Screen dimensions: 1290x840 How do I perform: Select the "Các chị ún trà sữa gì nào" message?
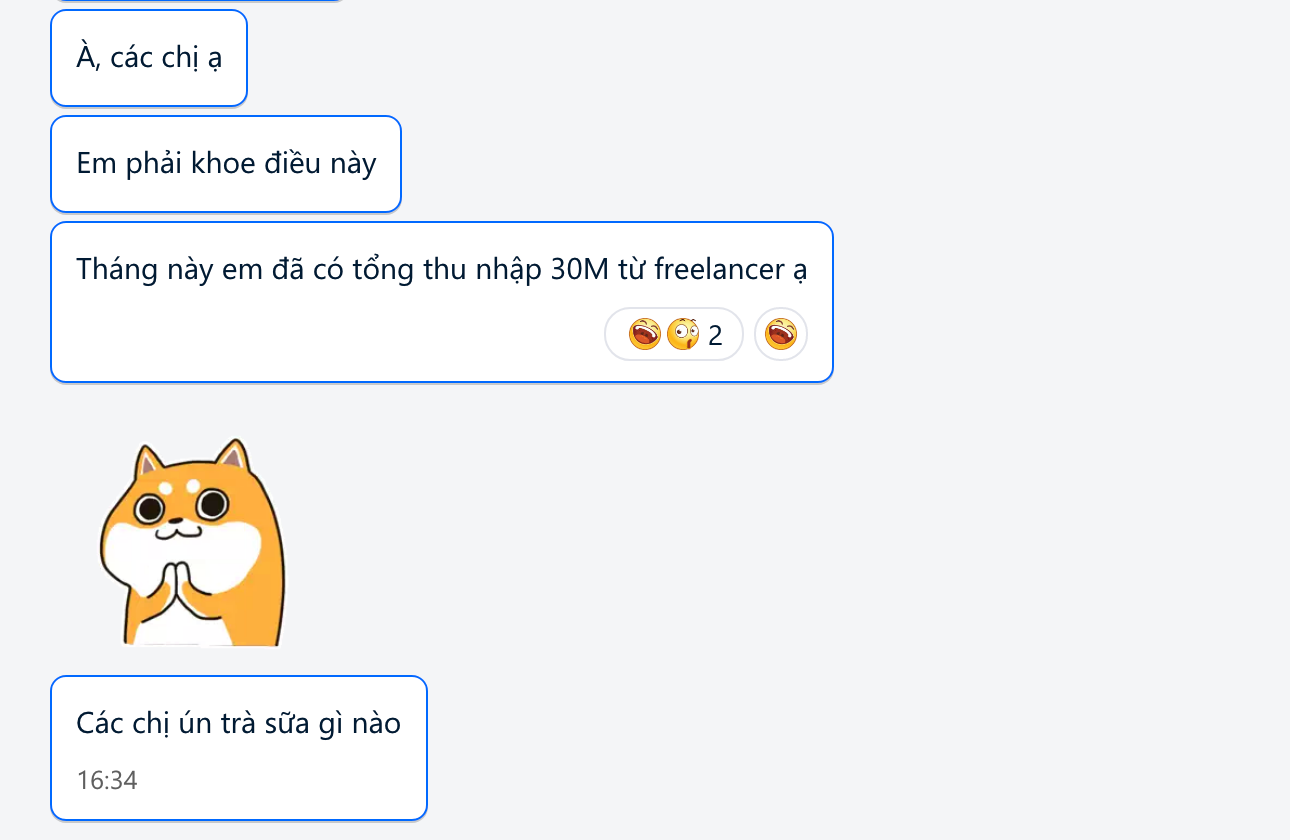(x=239, y=748)
